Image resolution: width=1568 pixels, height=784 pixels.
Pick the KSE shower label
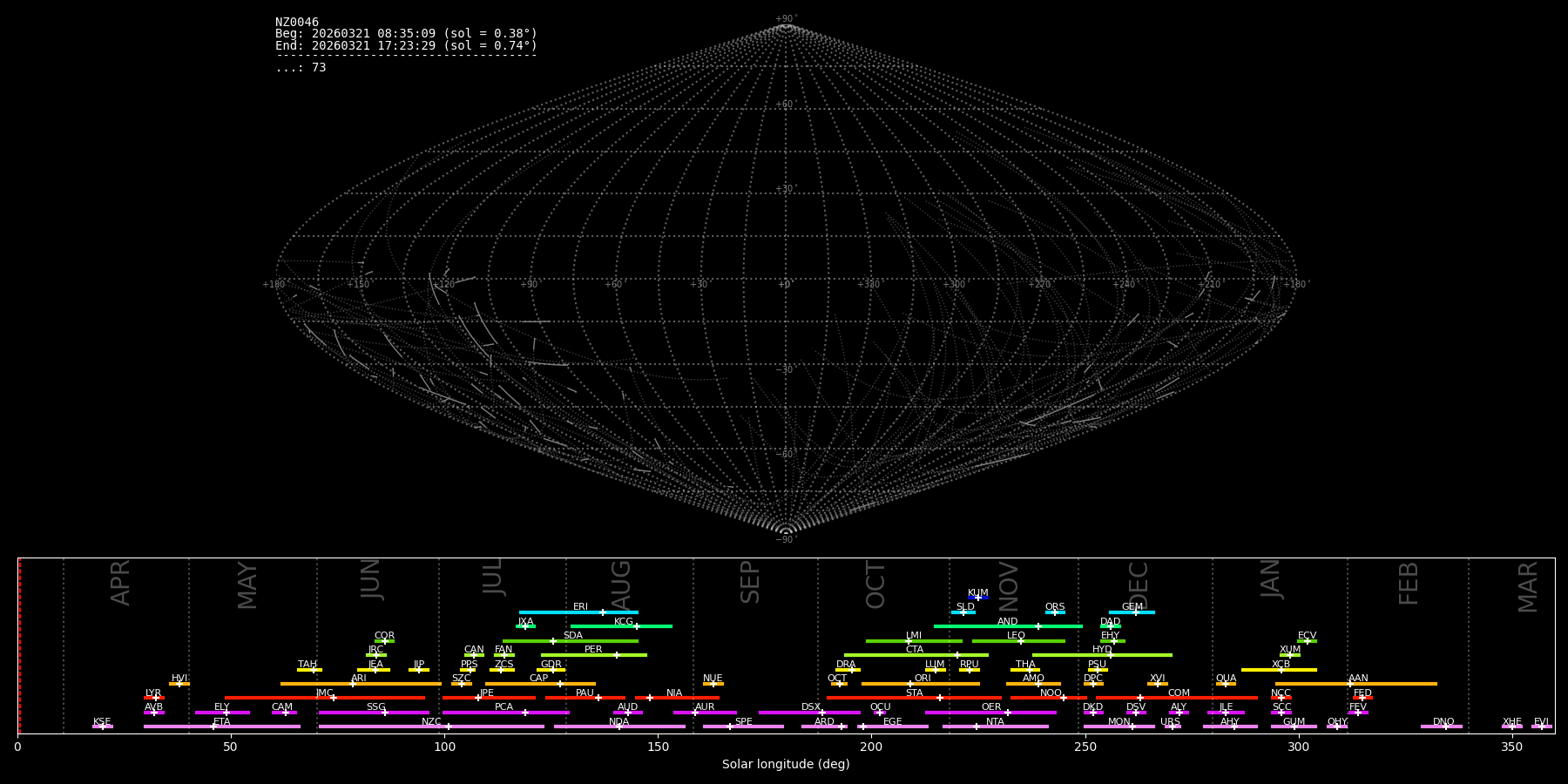102,722
